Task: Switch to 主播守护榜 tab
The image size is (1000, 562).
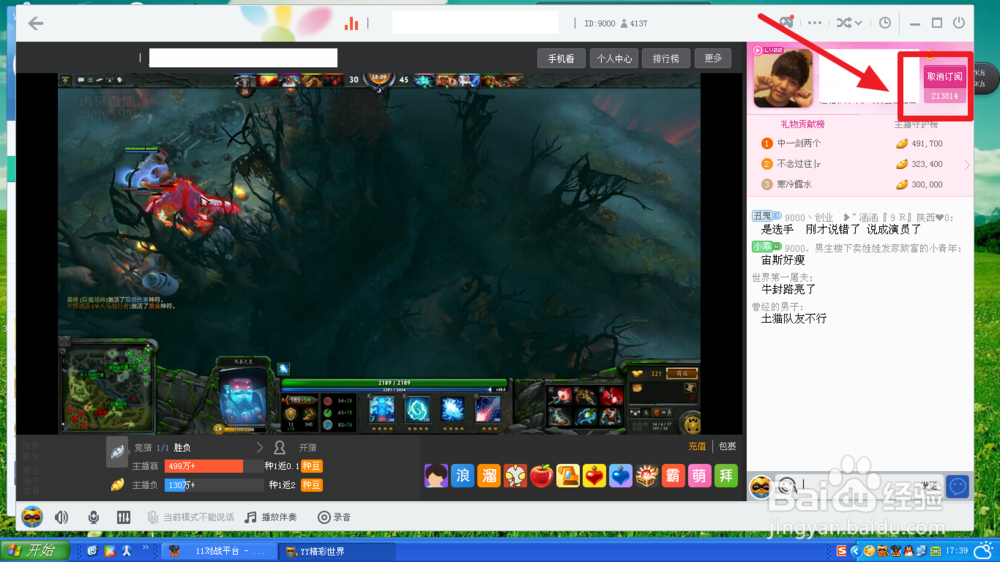Action: [x=916, y=124]
